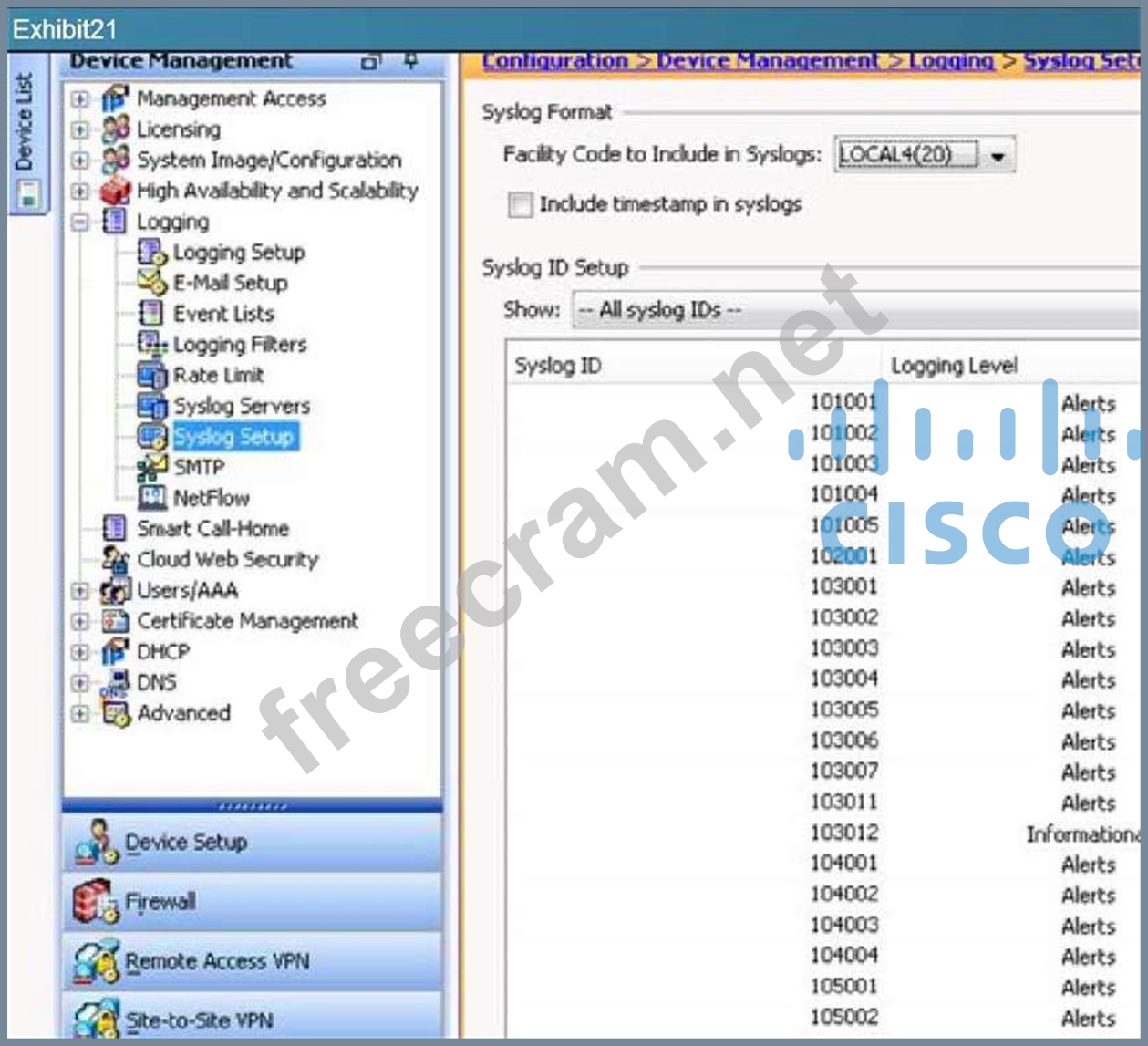Image resolution: width=1148 pixels, height=1046 pixels.
Task: Click the Cloud Web Security icon
Action: coord(115,559)
